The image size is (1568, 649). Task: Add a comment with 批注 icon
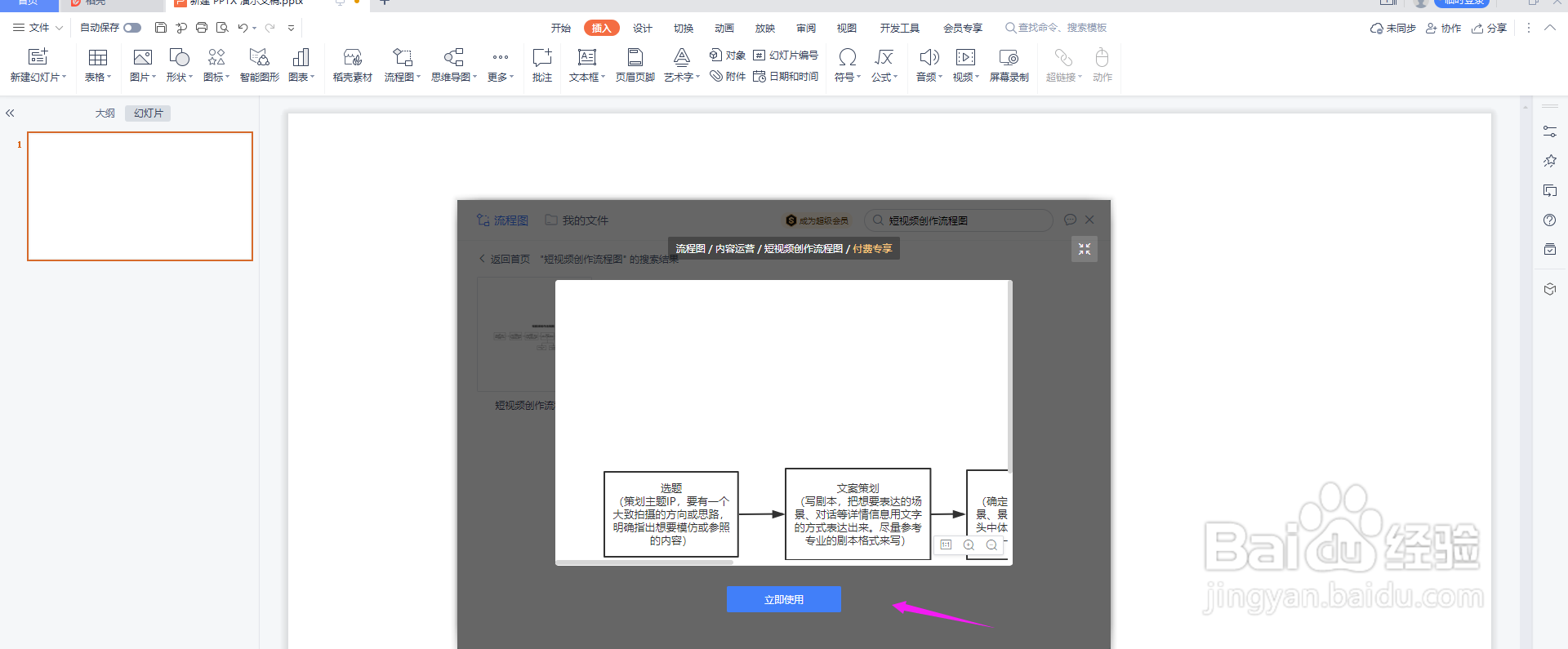(542, 57)
